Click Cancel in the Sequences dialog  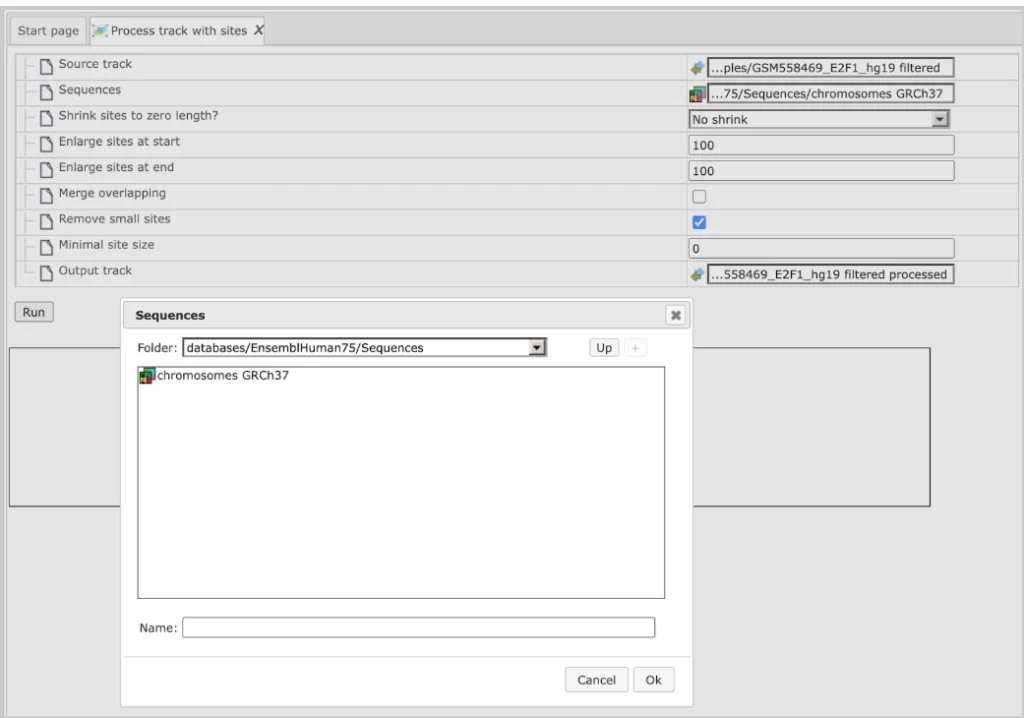point(596,680)
